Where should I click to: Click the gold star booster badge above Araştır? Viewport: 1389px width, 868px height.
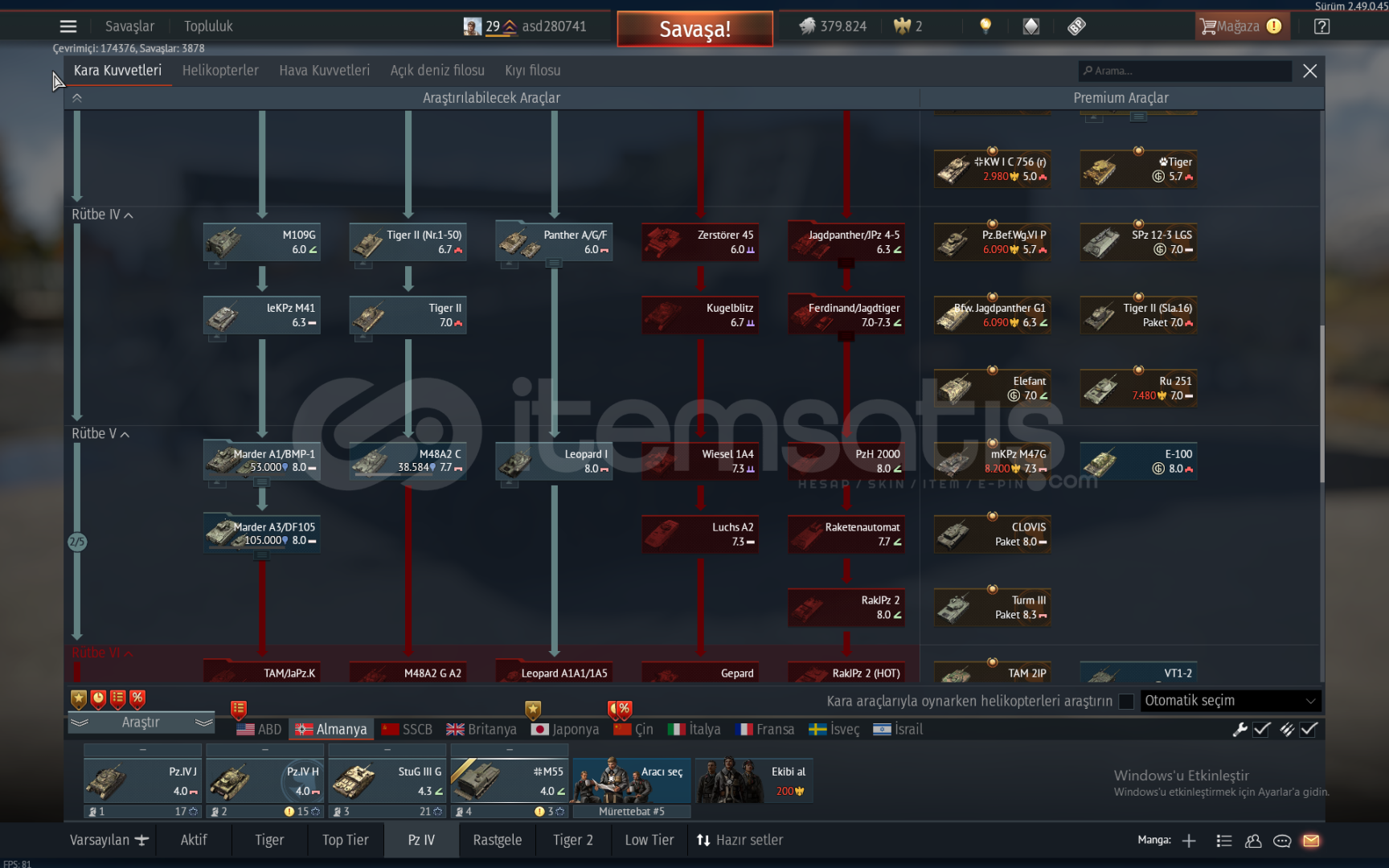(x=78, y=699)
